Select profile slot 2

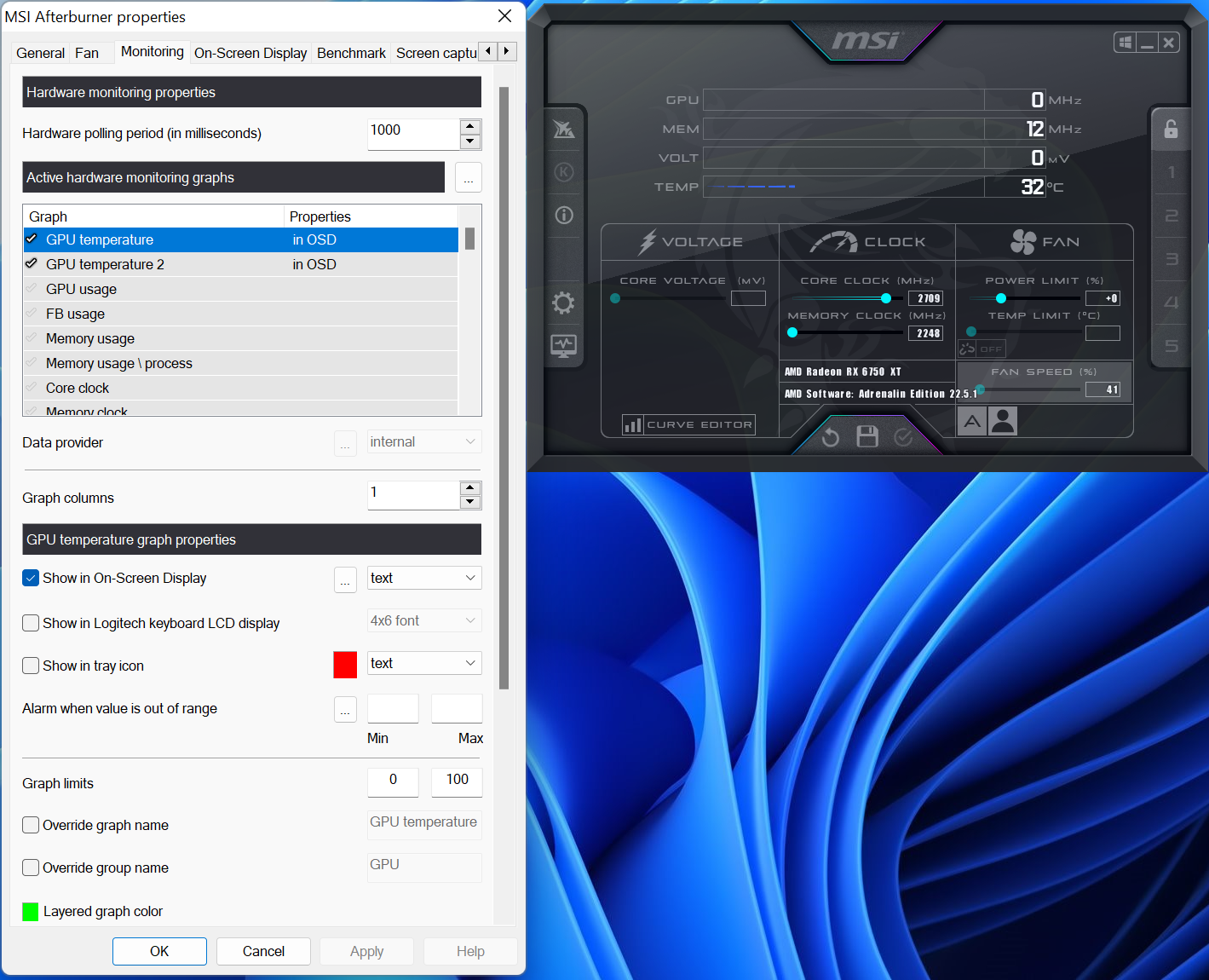[1172, 216]
